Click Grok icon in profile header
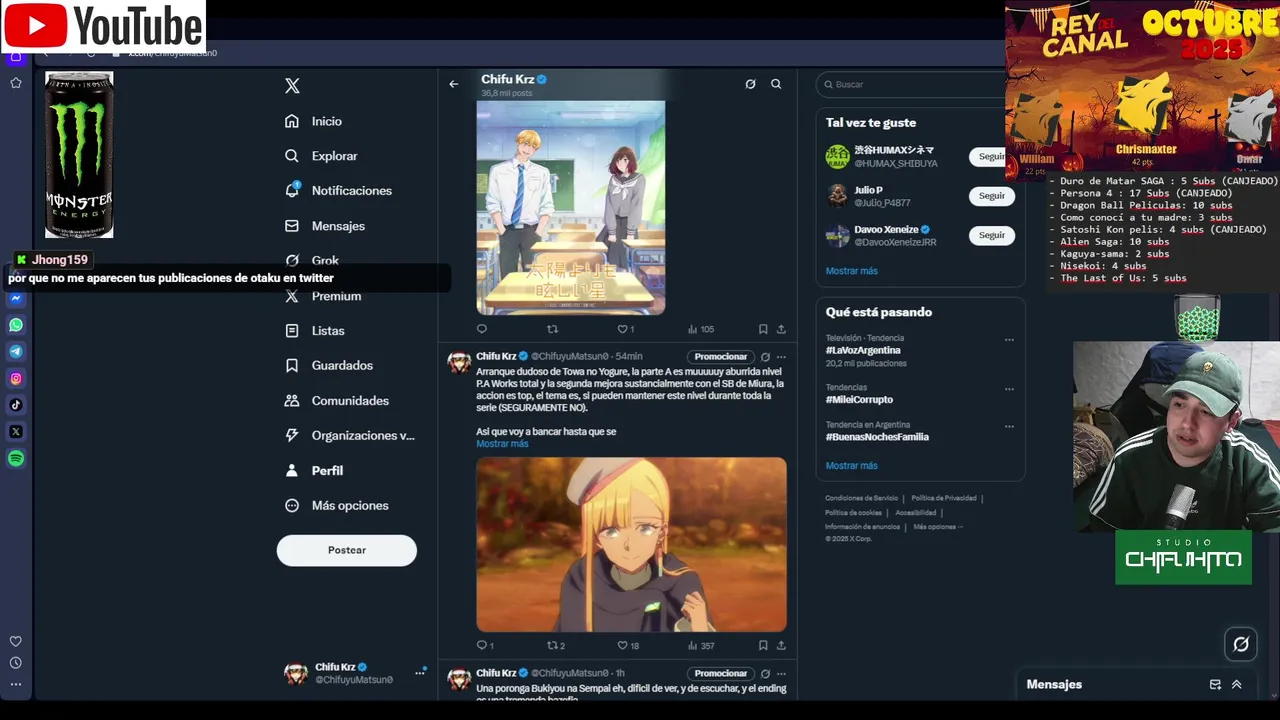 750,84
